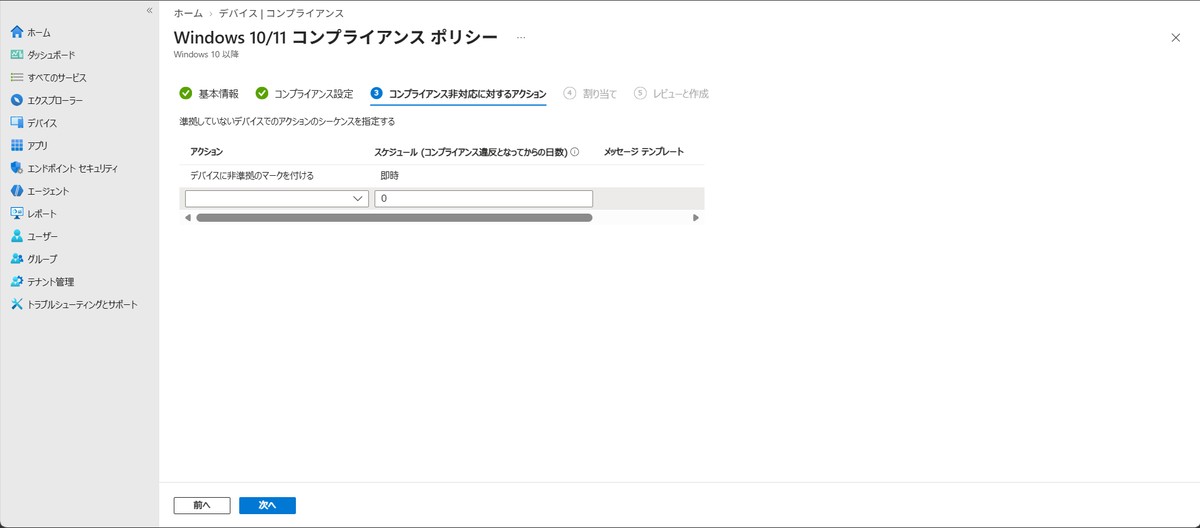Open the エクスプローラー icon

pos(17,100)
